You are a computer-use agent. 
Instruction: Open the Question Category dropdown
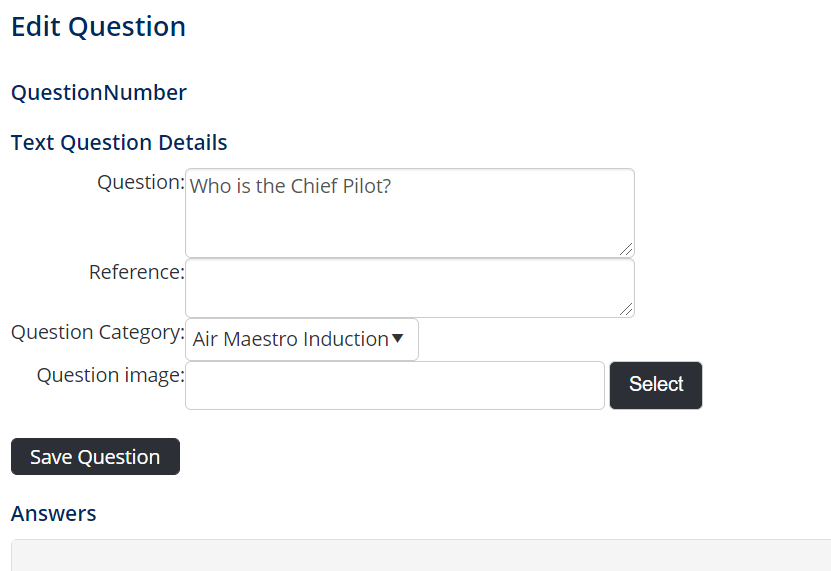tap(301, 339)
